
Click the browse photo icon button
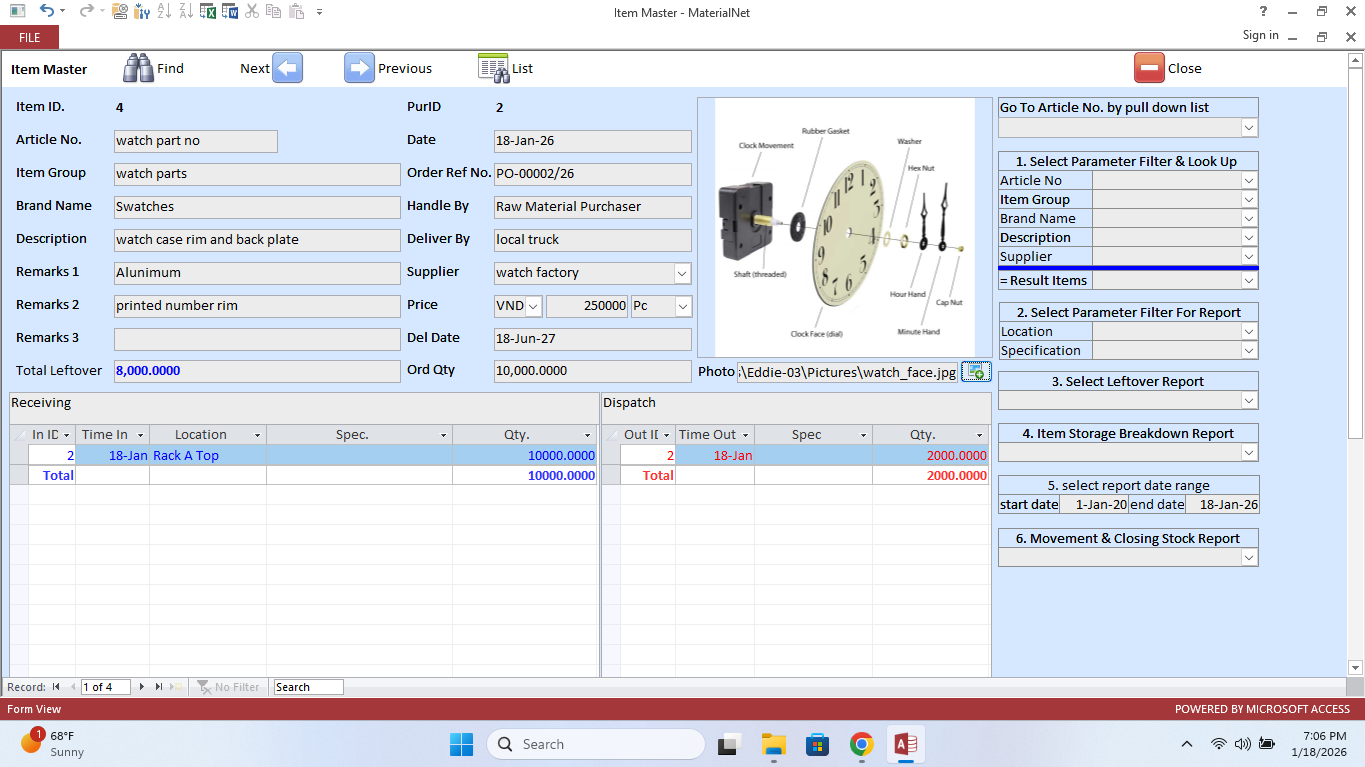click(975, 372)
